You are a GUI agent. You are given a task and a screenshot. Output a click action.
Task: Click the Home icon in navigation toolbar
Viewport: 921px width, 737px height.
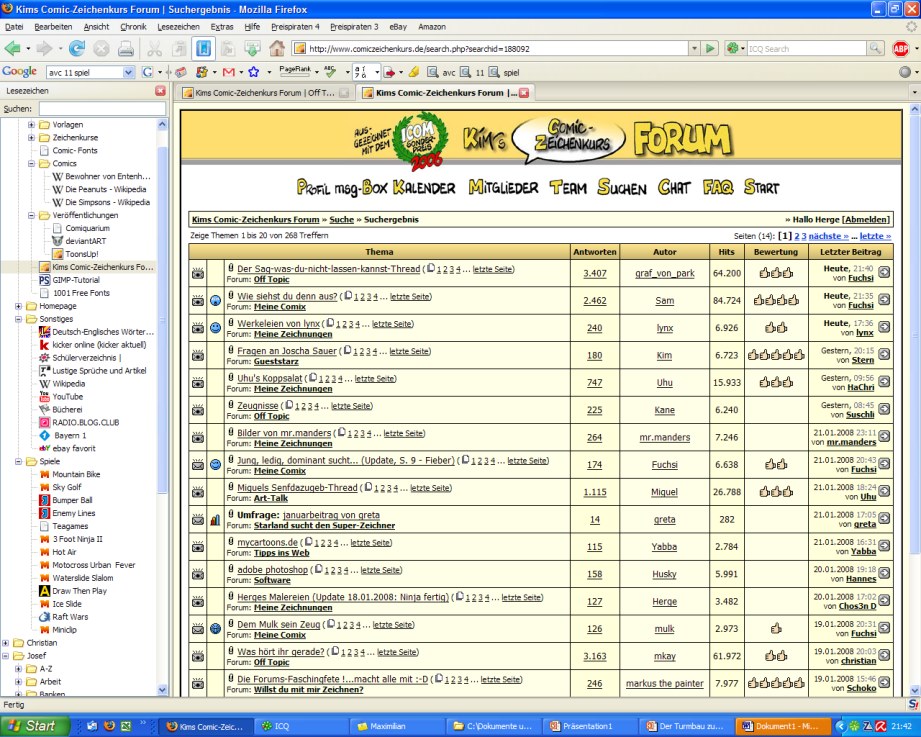coord(277,48)
